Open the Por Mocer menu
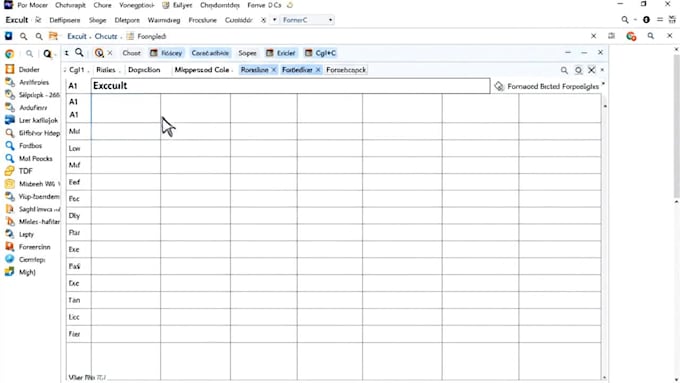The image size is (680, 383). tap(33, 5)
